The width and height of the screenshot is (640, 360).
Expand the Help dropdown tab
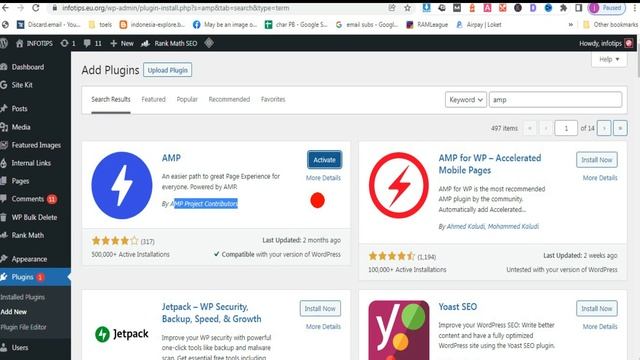609,60
